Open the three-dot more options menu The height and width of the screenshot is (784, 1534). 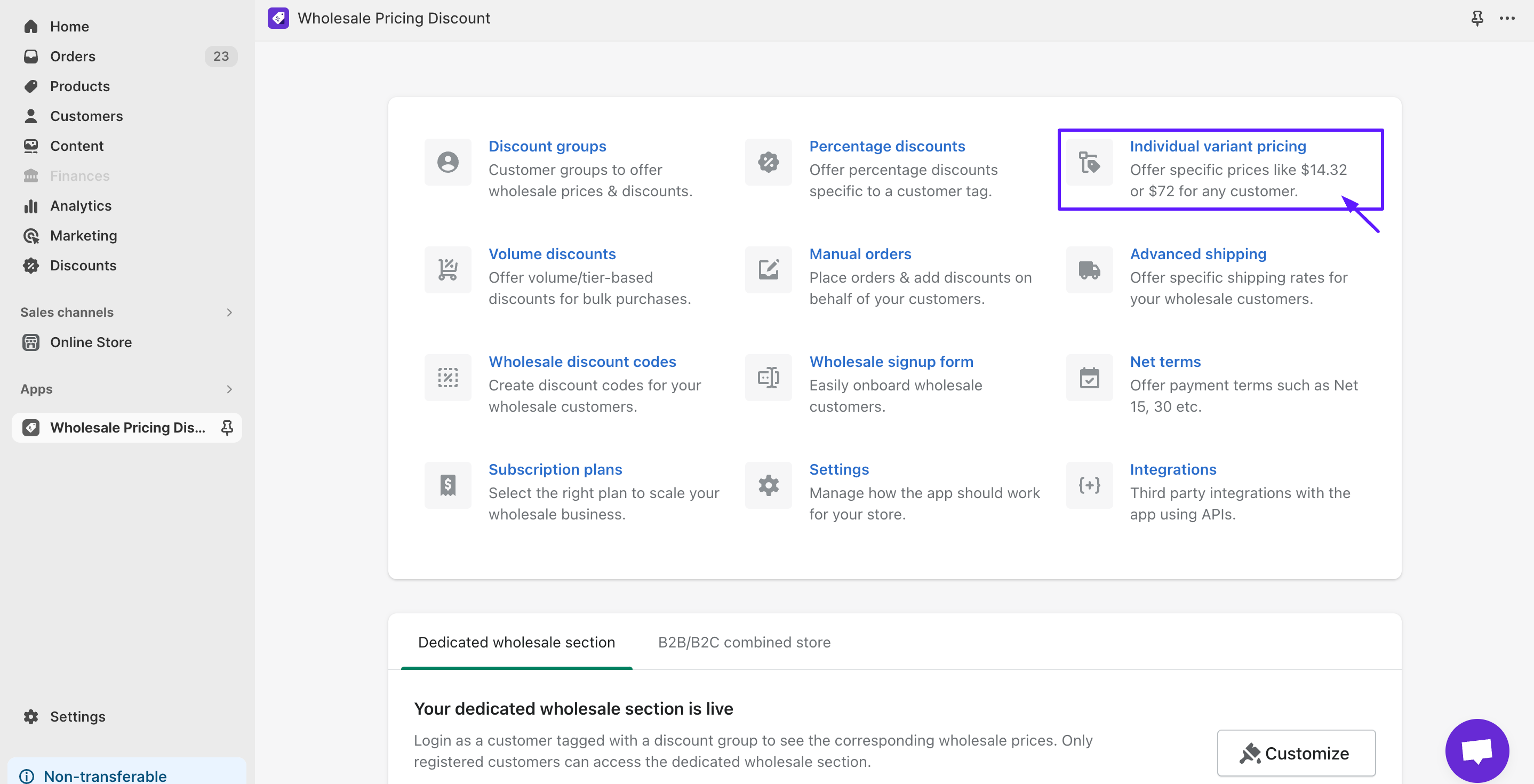[1507, 18]
